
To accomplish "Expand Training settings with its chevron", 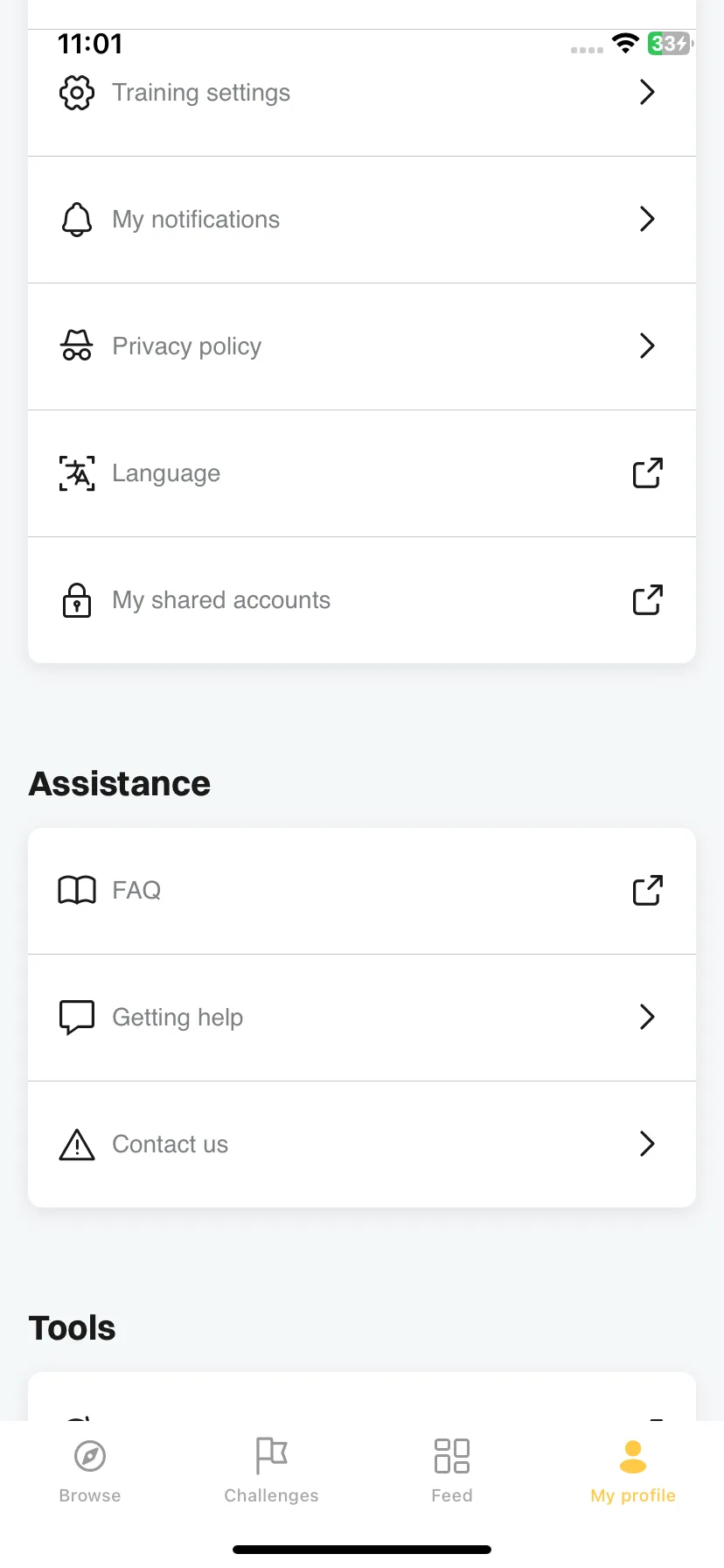I will pyautogui.click(x=647, y=92).
